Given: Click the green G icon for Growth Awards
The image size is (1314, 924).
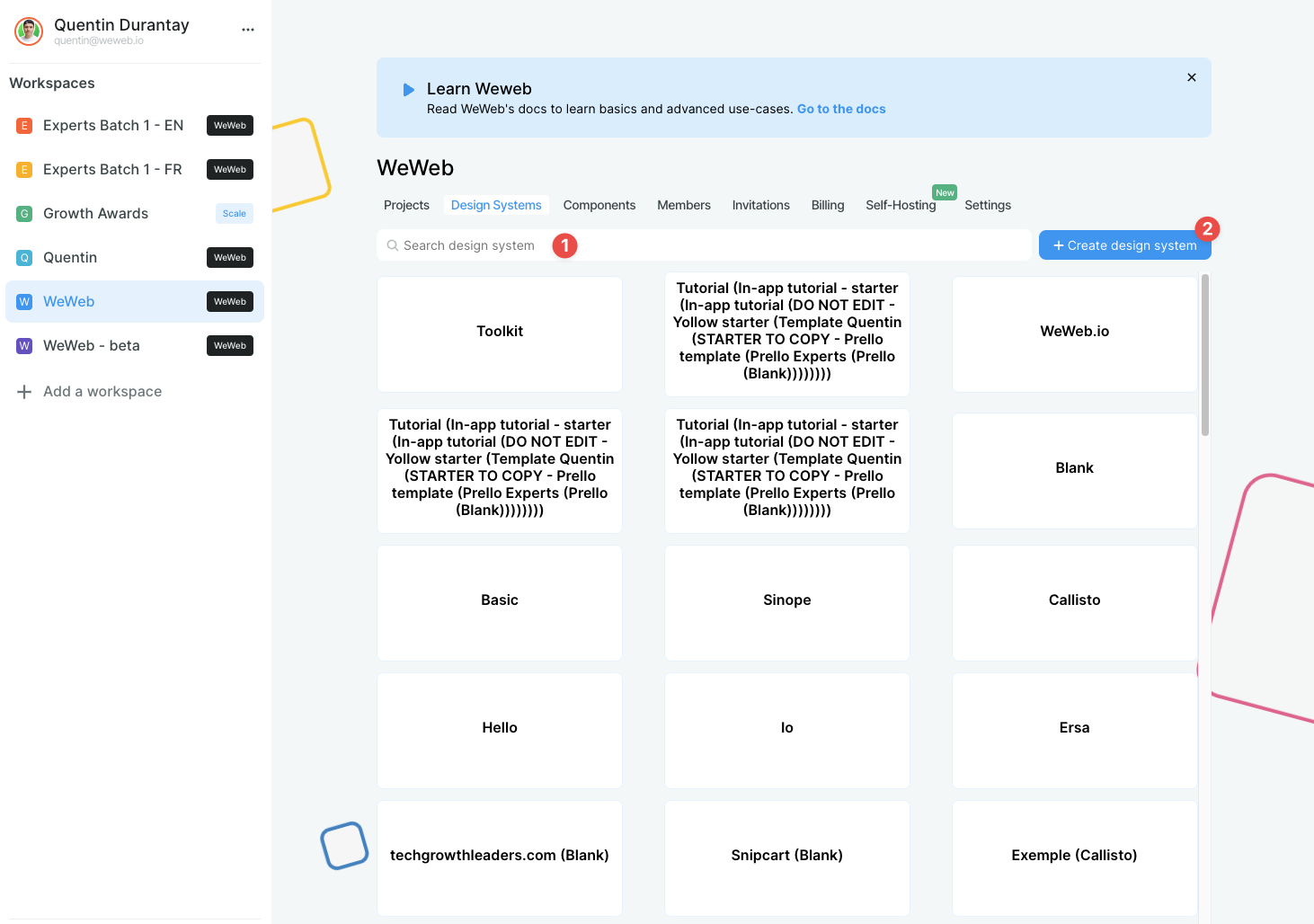Looking at the screenshot, I should coord(24,214).
